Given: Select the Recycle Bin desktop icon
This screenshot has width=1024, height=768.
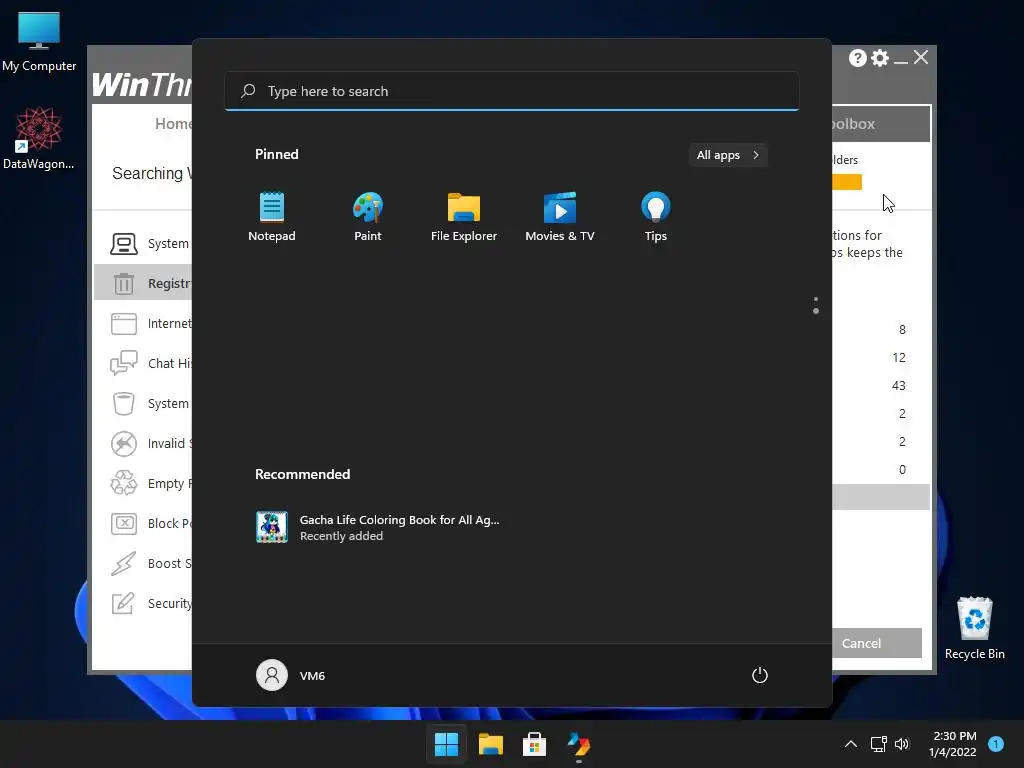Looking at the screenshot, I should tap(974, 628).
